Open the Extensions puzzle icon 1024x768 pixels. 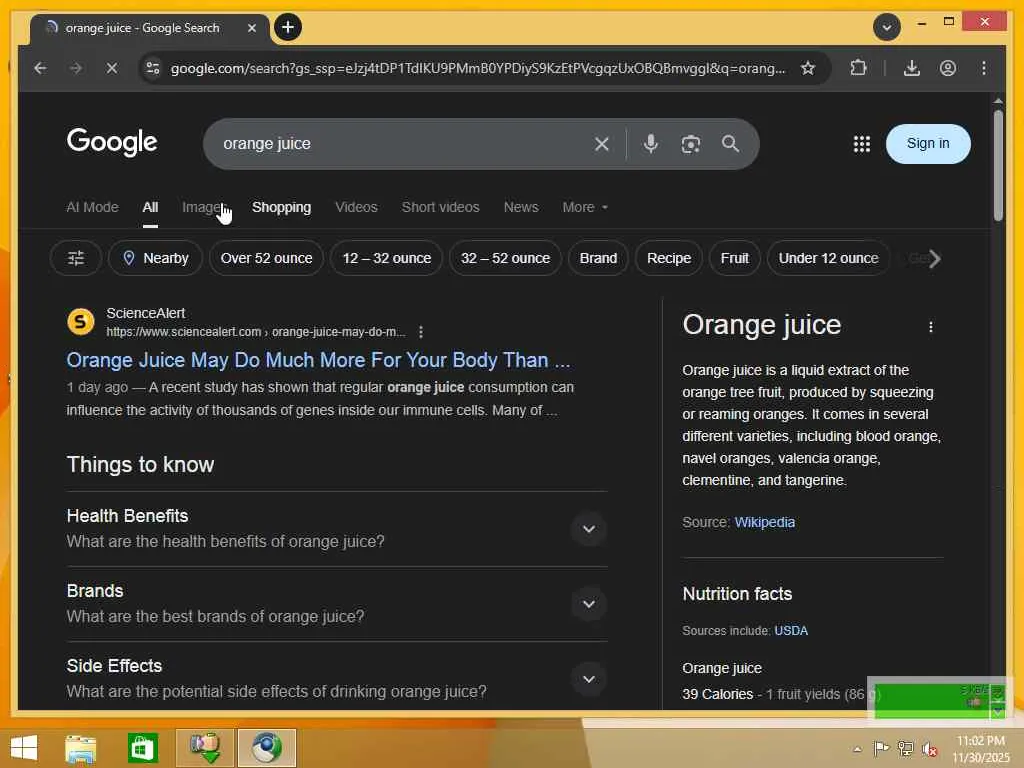(858, 68)
